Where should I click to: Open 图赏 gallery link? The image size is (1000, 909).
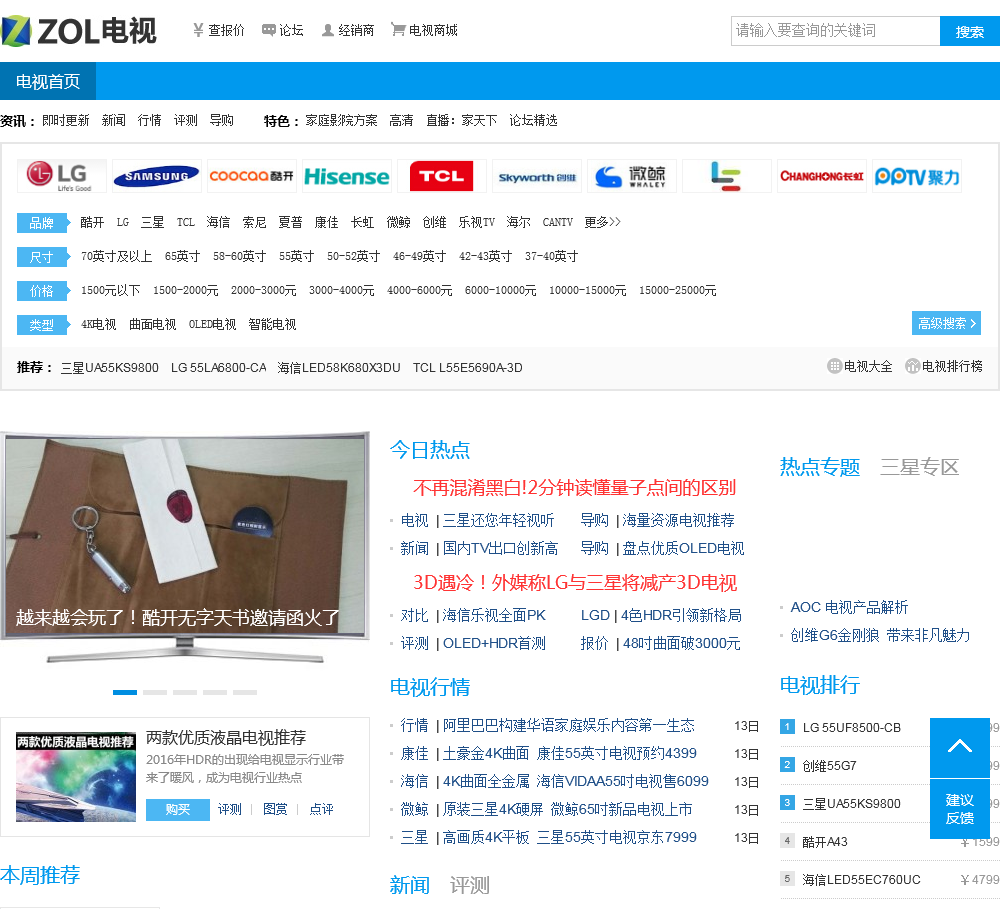coord(275,809)
